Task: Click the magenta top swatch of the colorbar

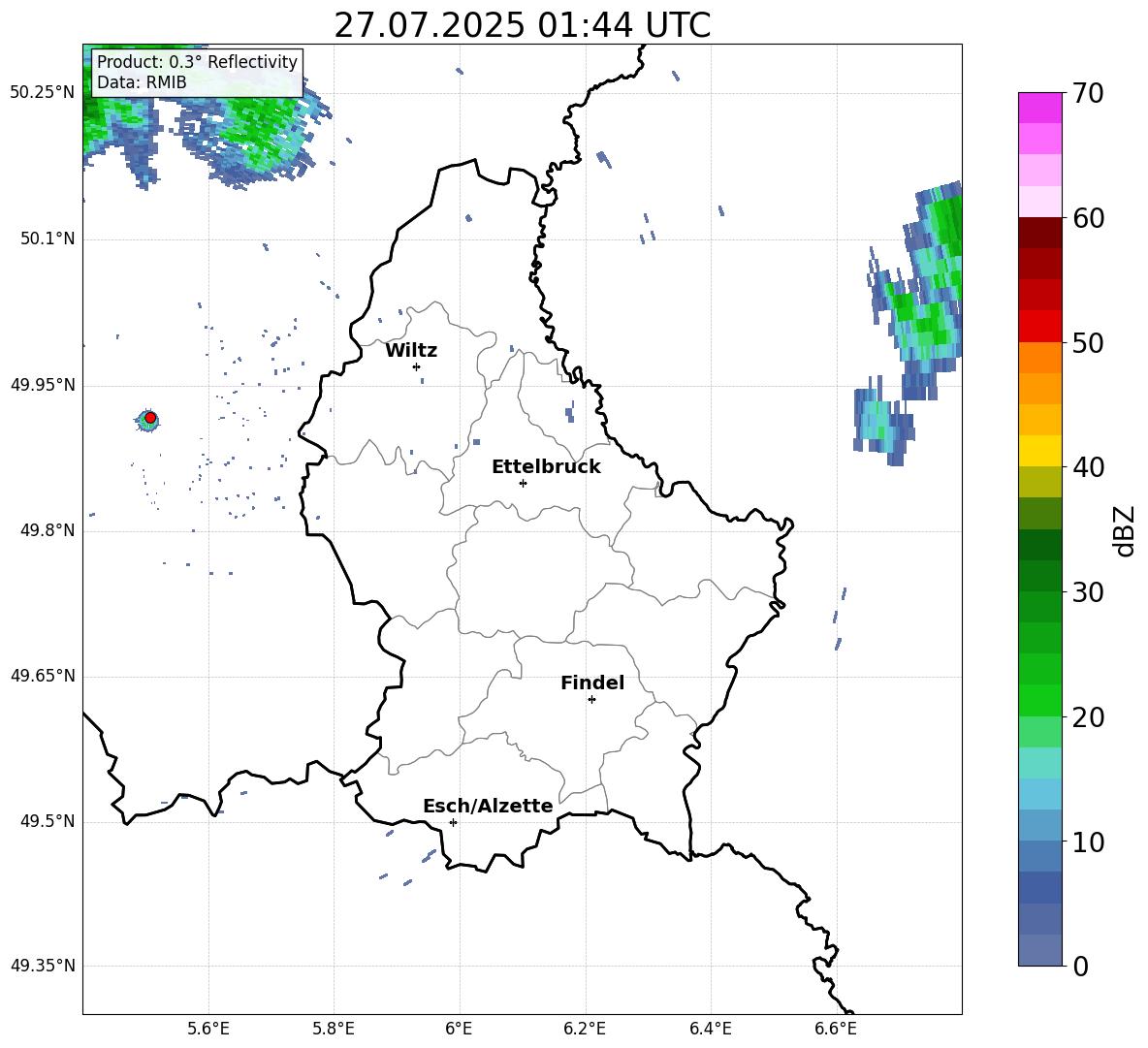Action: point(1039,108)
